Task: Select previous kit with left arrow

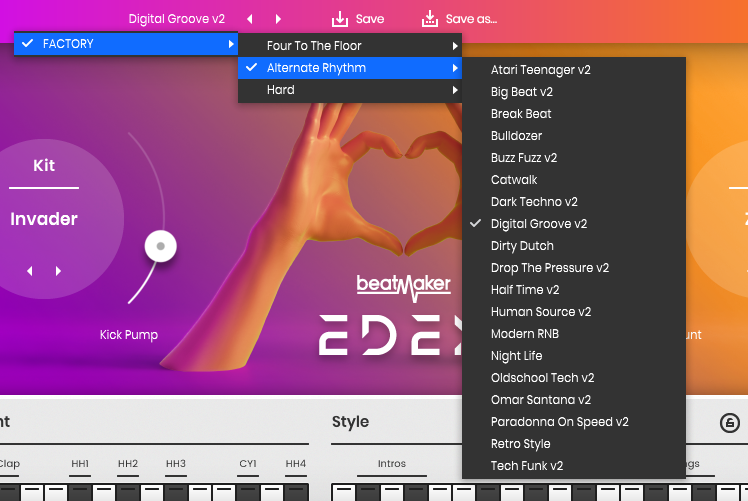Action: 30,271
